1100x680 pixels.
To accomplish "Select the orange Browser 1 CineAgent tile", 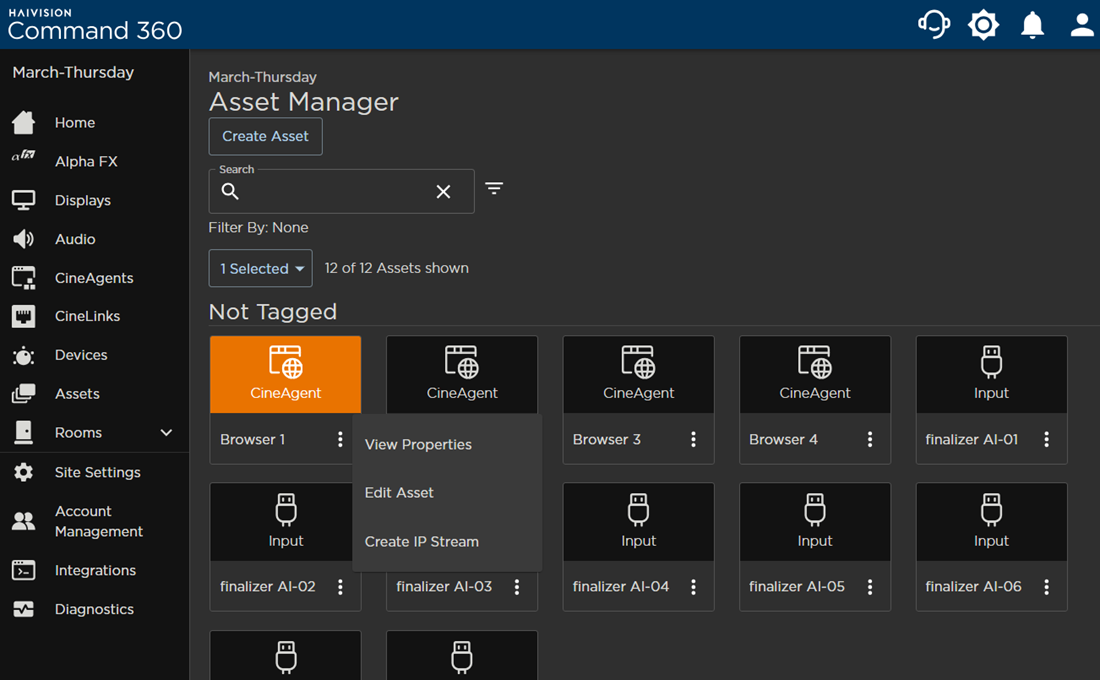I will coord(286,374).
